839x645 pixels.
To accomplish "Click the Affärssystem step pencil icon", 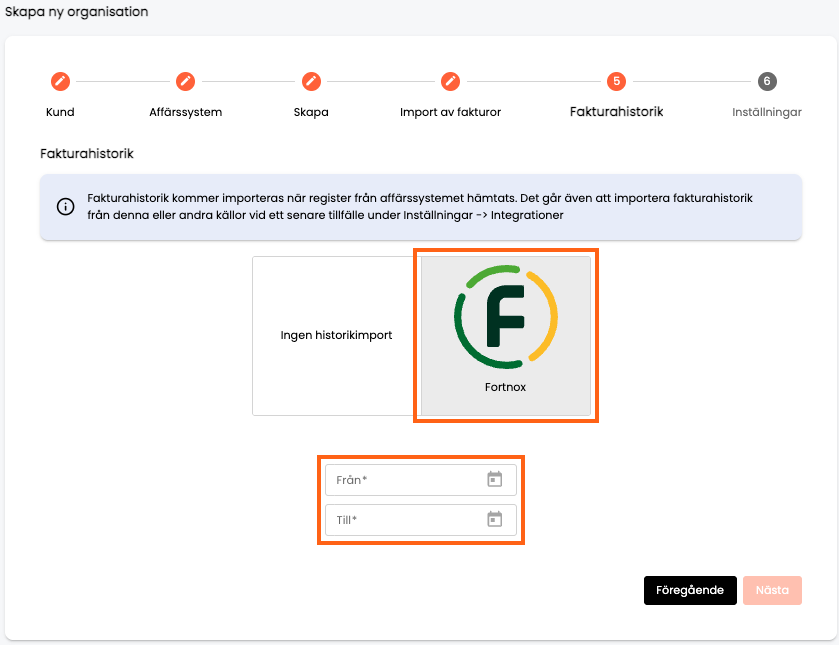I will (x=186, y=81).
